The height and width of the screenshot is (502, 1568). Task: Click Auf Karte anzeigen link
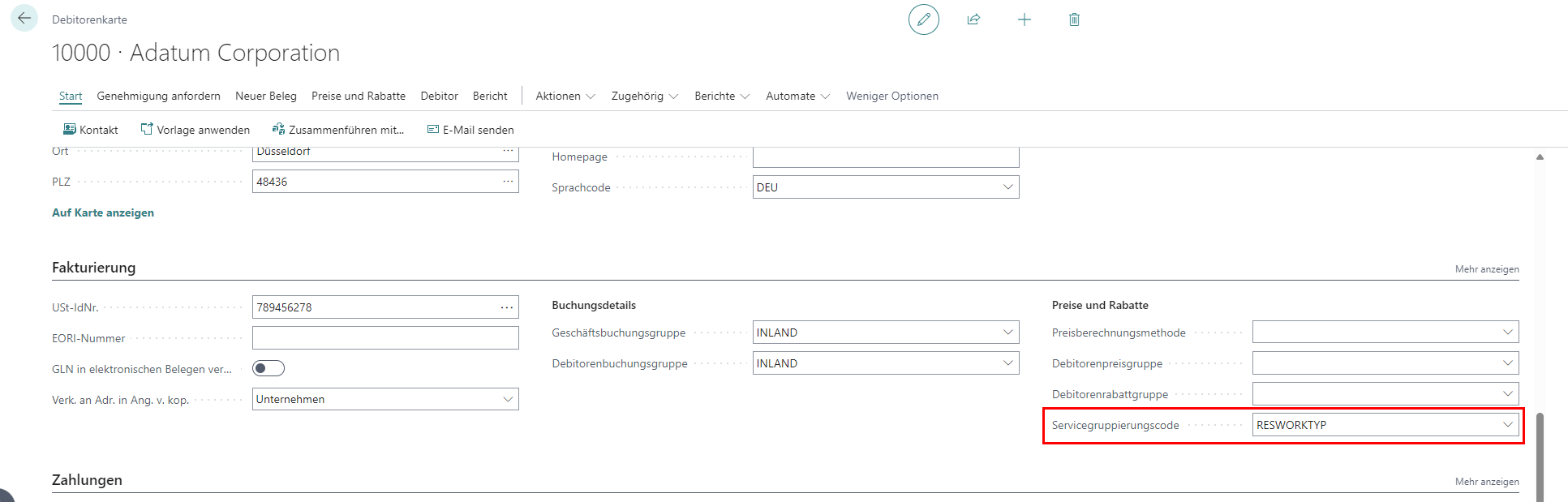pyautogui.click(x=103, y=212)
